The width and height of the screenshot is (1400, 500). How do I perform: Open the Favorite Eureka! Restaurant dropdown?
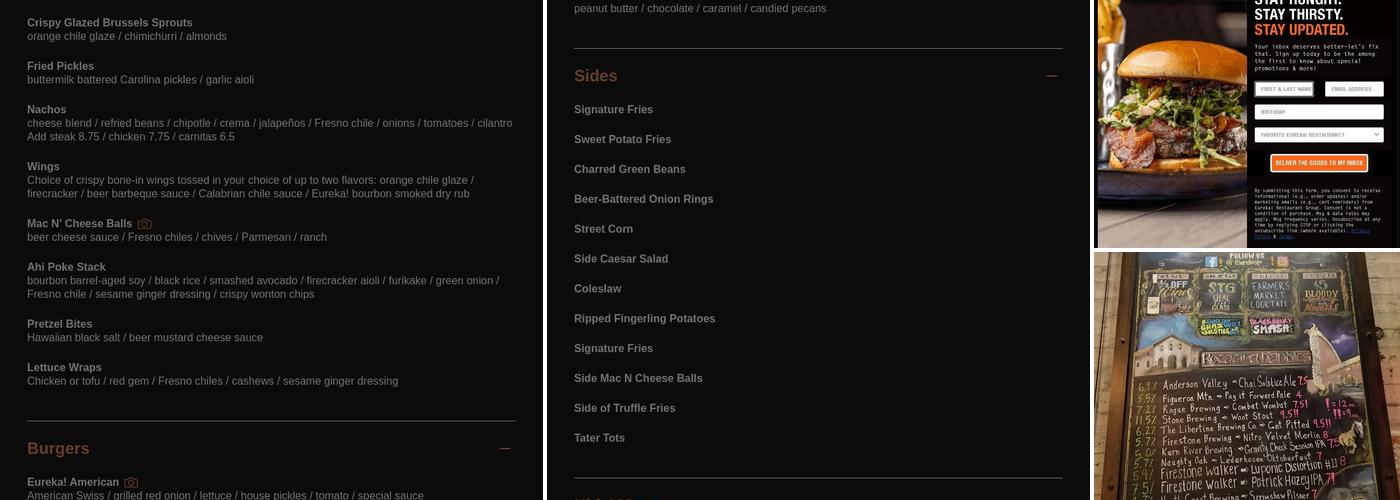tap(1319, 135)
